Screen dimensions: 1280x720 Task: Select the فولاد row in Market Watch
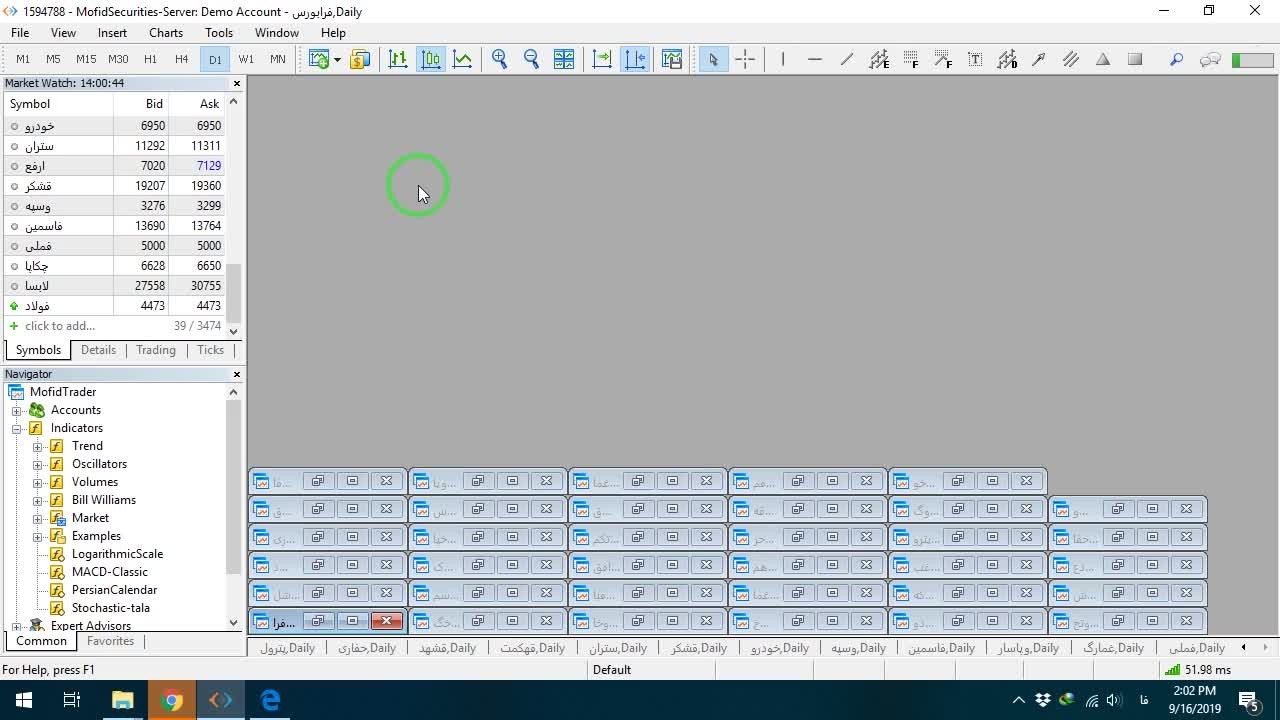(x=113, y=306)
